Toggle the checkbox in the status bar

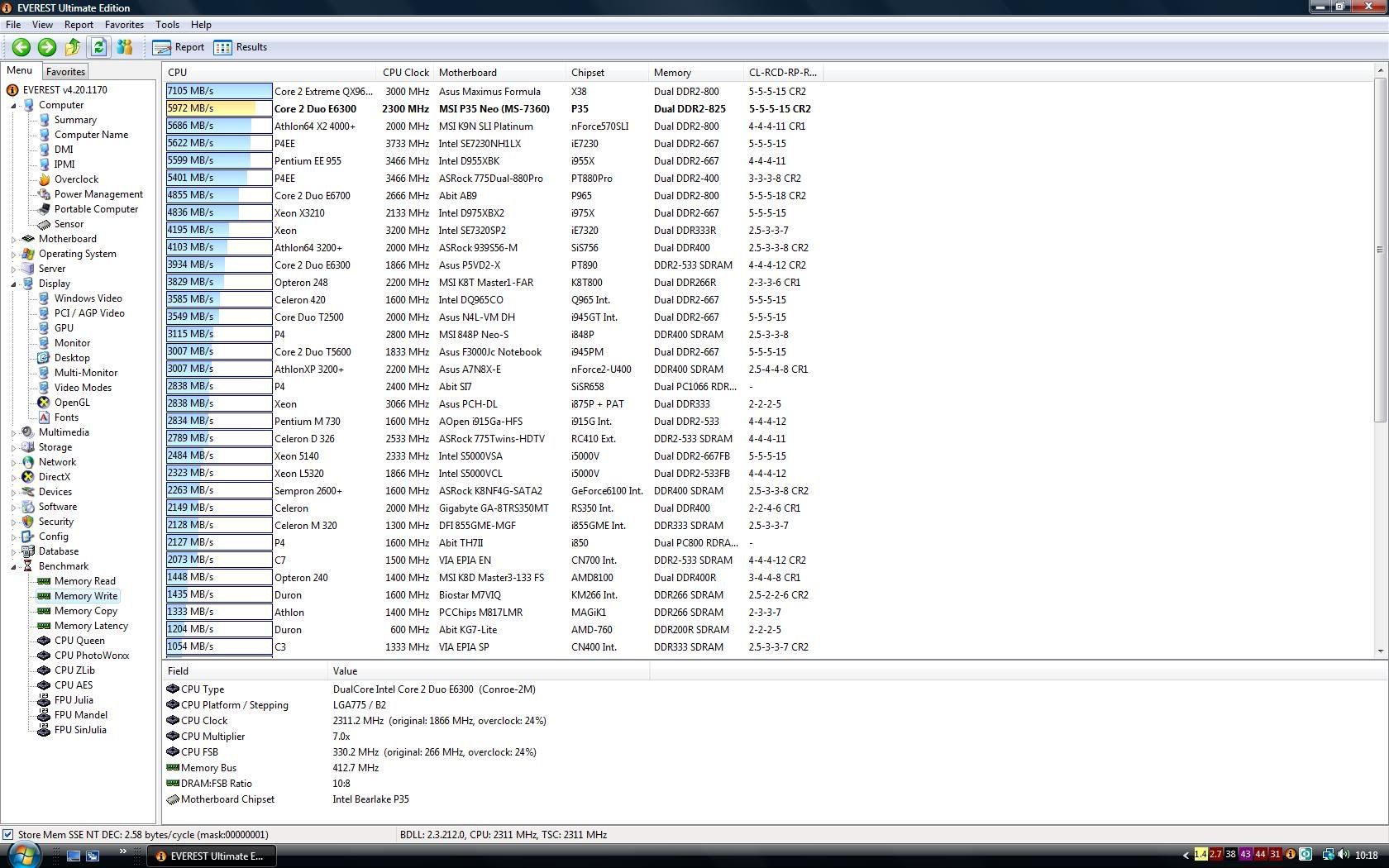(x=7, y=835)
